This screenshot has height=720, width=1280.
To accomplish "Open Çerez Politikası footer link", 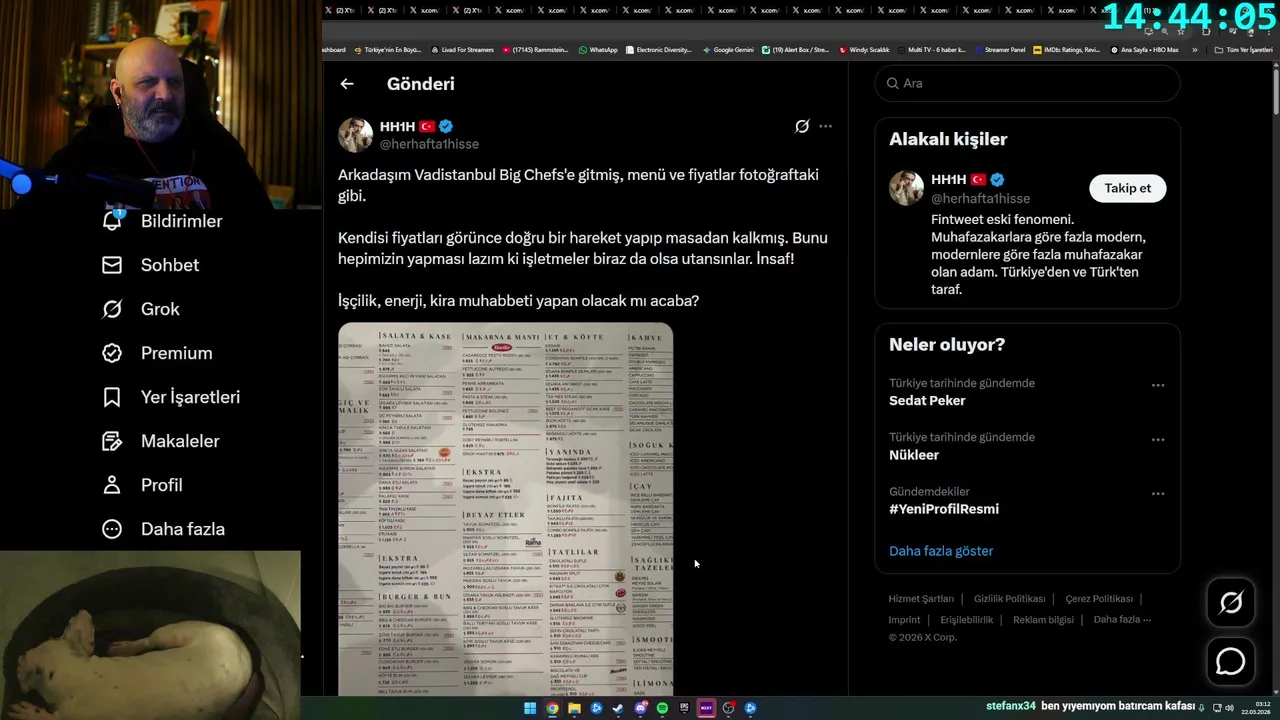I will (x=1099, y=598).
